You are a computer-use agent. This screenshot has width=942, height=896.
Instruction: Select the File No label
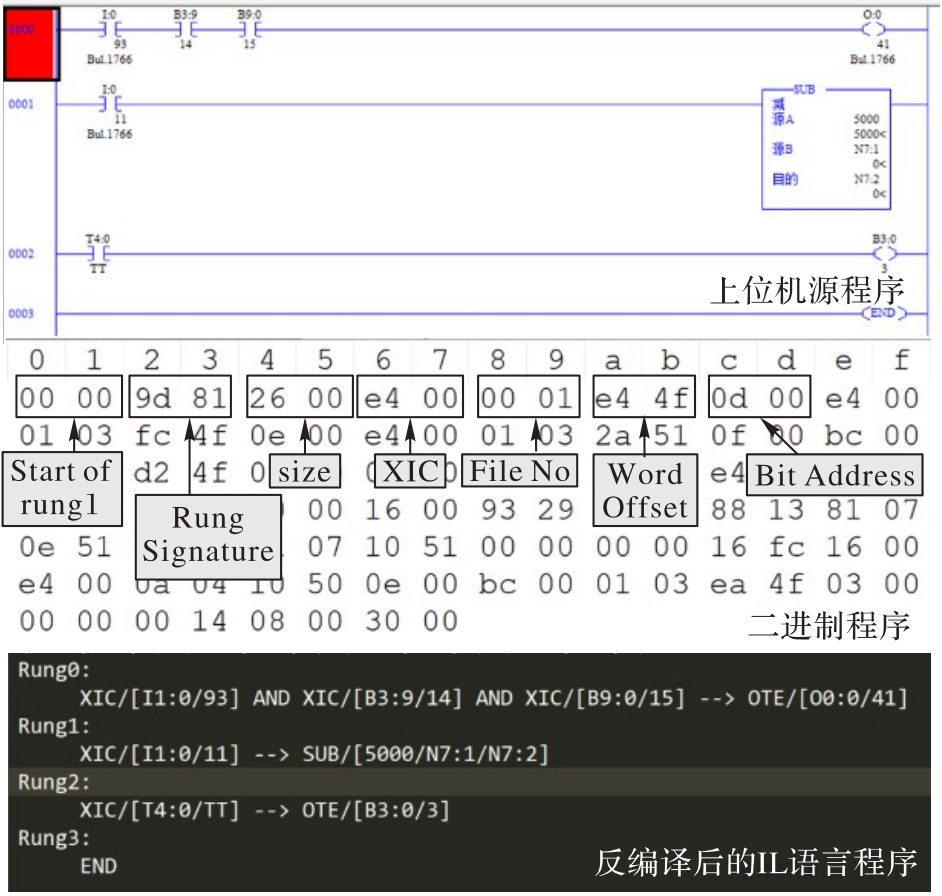pos(519,470)
